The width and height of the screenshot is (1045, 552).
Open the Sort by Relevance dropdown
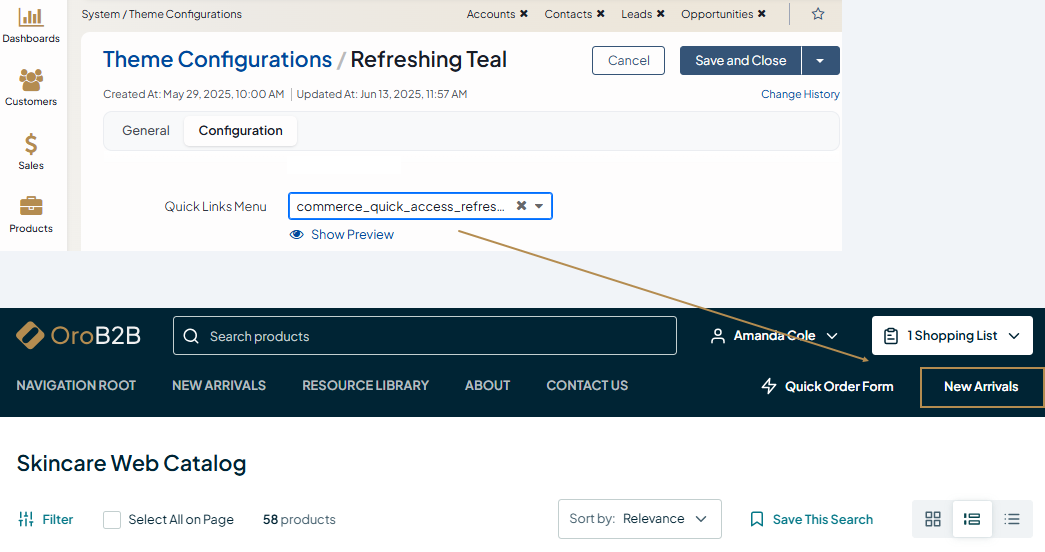pyautogui.click(x=639, y=519)
